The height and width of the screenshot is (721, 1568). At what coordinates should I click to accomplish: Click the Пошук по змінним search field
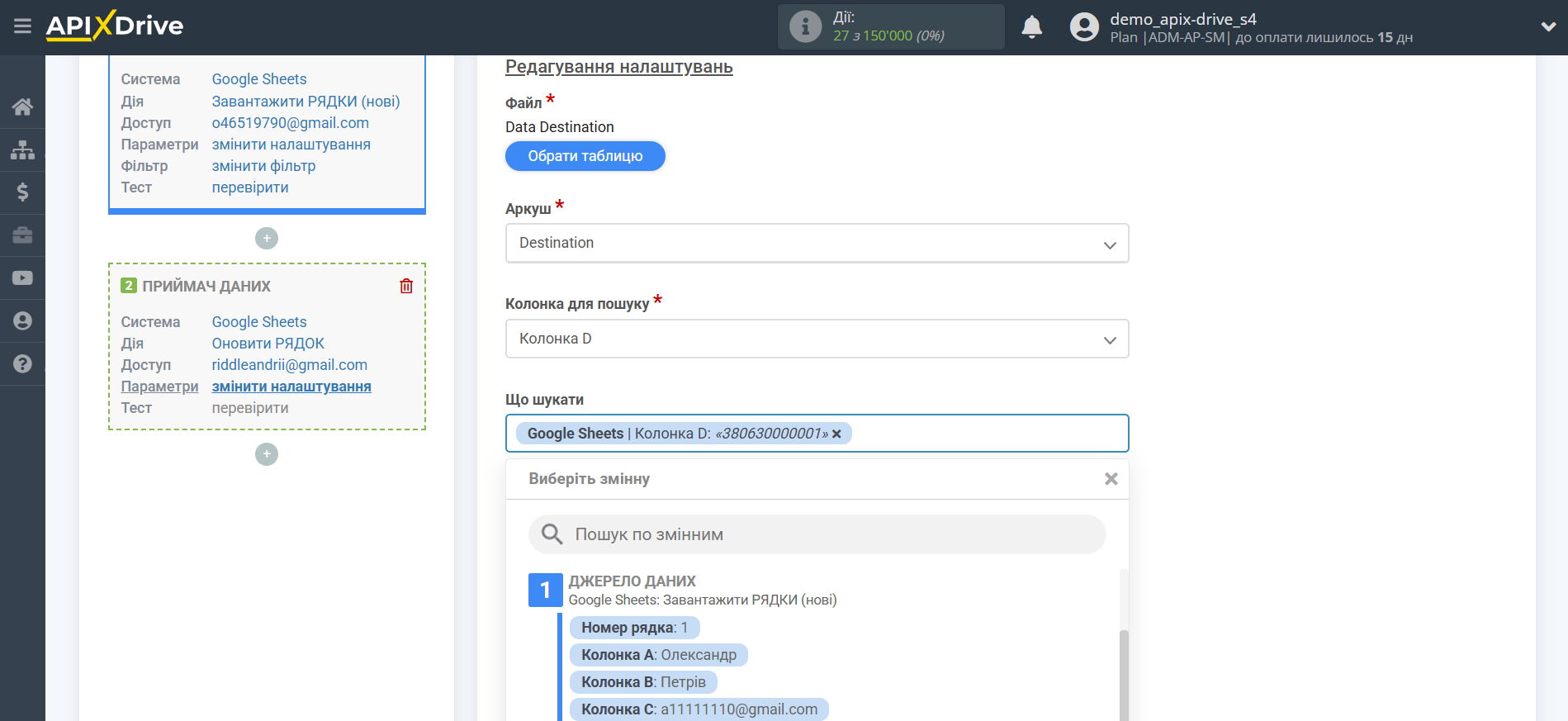[817, 534]
